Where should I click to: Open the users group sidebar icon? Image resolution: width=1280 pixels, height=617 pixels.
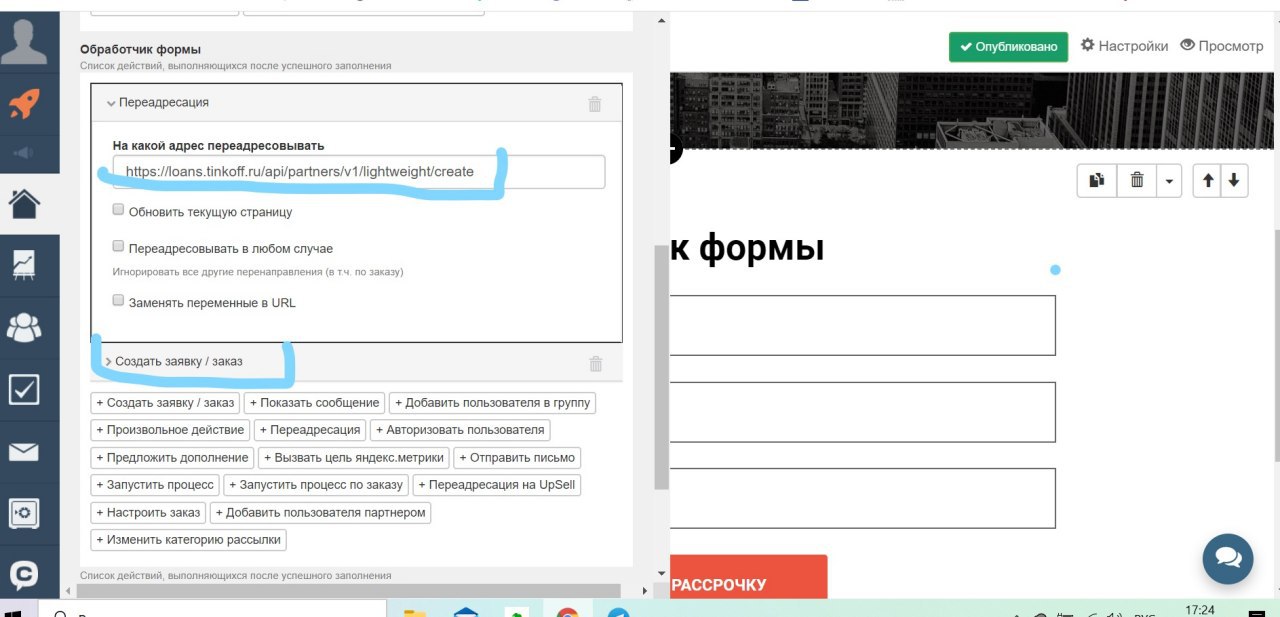24,326
